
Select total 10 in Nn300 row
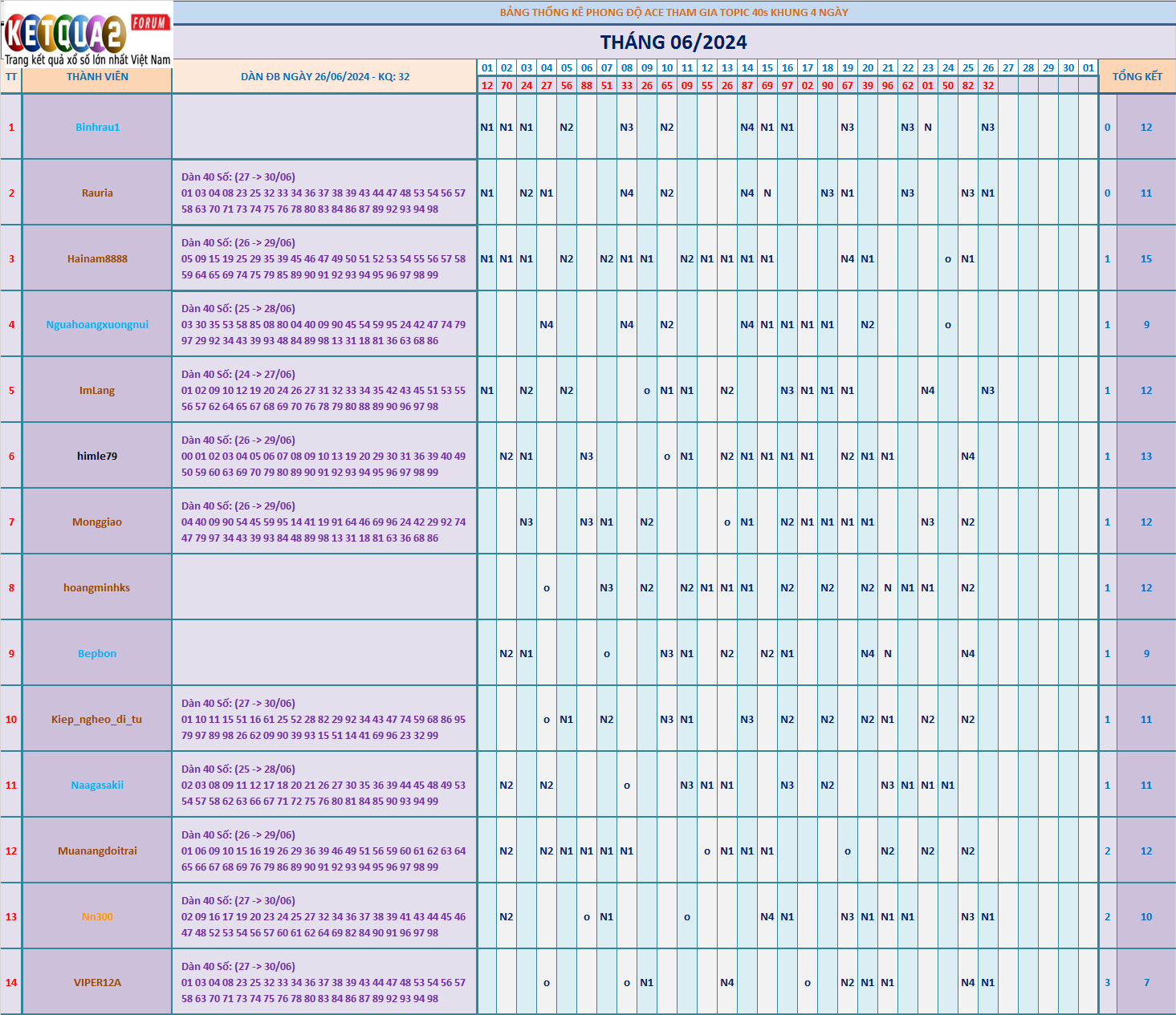(x=1146, y=916)
